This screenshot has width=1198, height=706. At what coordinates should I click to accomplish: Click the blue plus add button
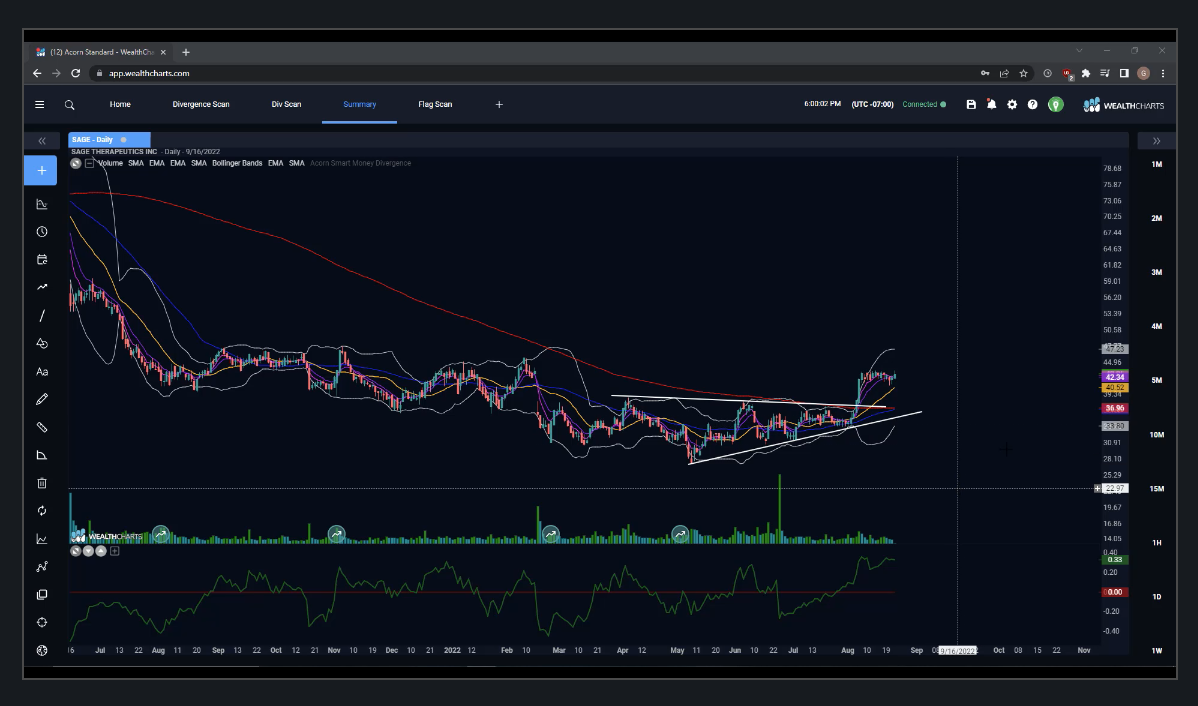pos(41,170)
